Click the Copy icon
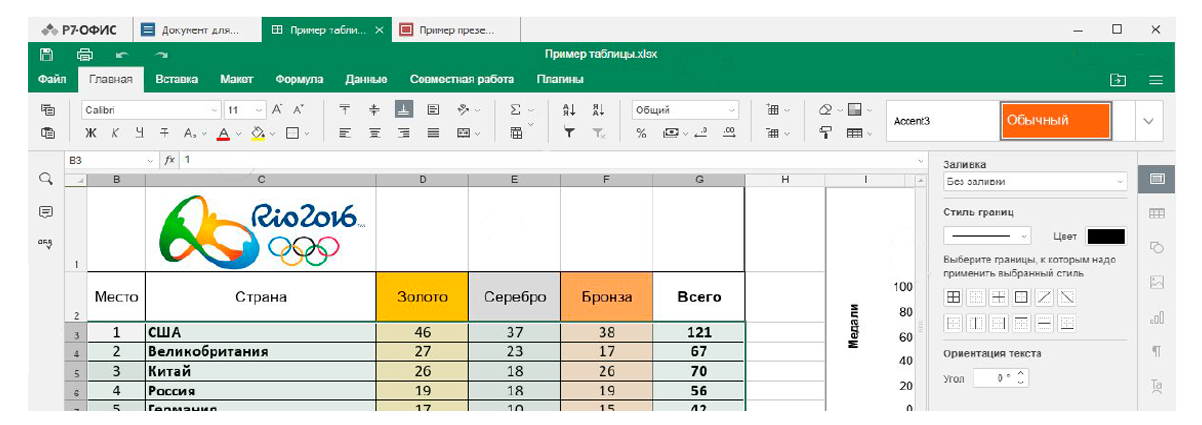Image resolution: width=1202 pixels, height=425 pixels. tap(47, 110)
